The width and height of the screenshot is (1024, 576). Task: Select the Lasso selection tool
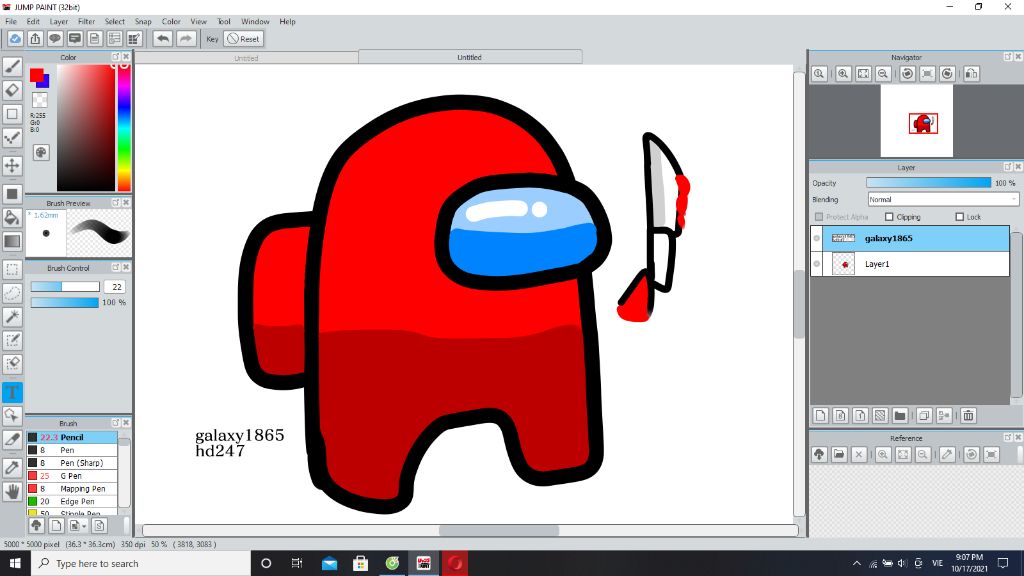pos(12,293)
